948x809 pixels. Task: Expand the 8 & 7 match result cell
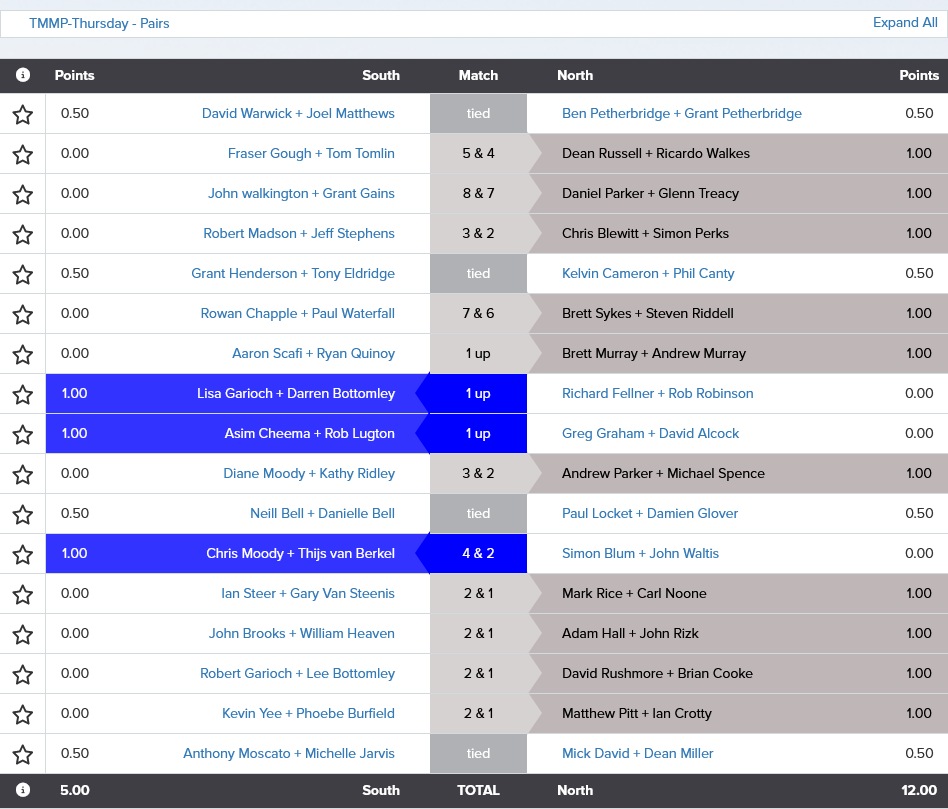tap(478, 193)
